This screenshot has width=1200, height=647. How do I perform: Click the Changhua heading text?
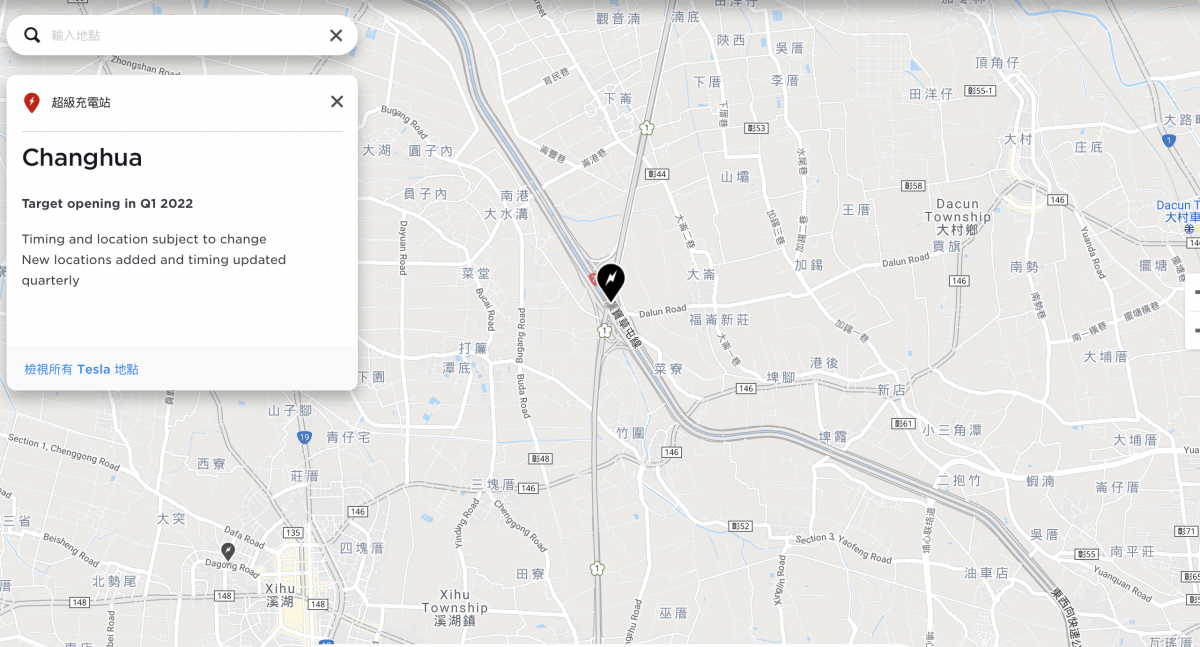(x=82, y=157)
